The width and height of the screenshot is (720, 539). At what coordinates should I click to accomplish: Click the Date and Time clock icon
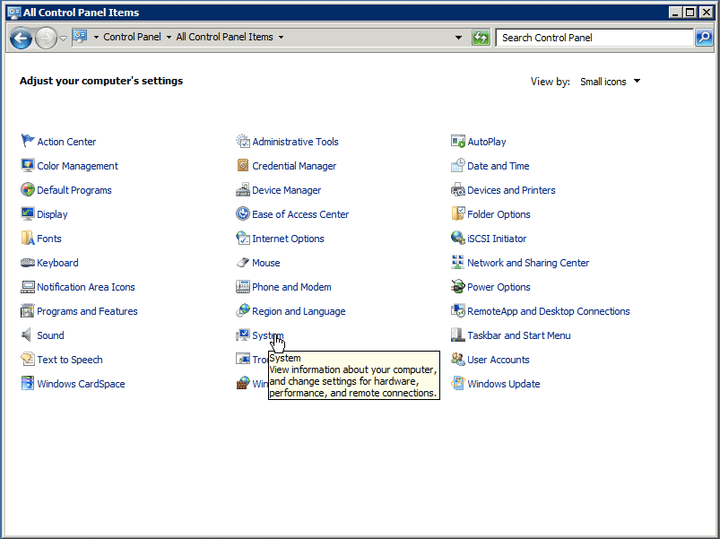click(x=458, y=166)
